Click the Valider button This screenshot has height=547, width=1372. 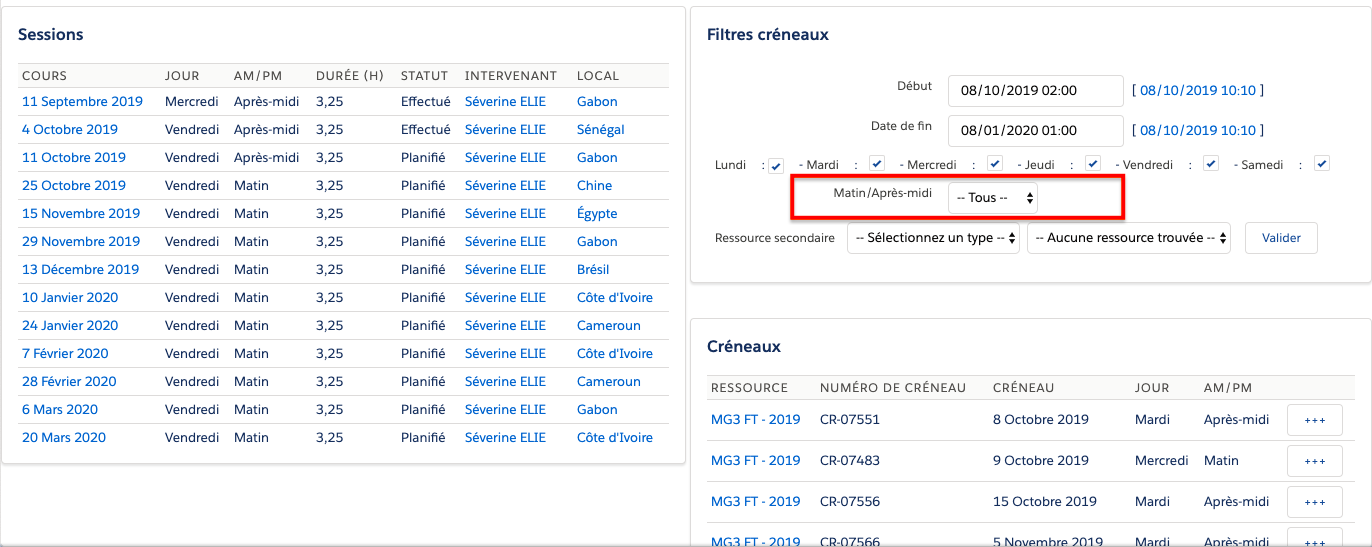(x=1281, y=238)
